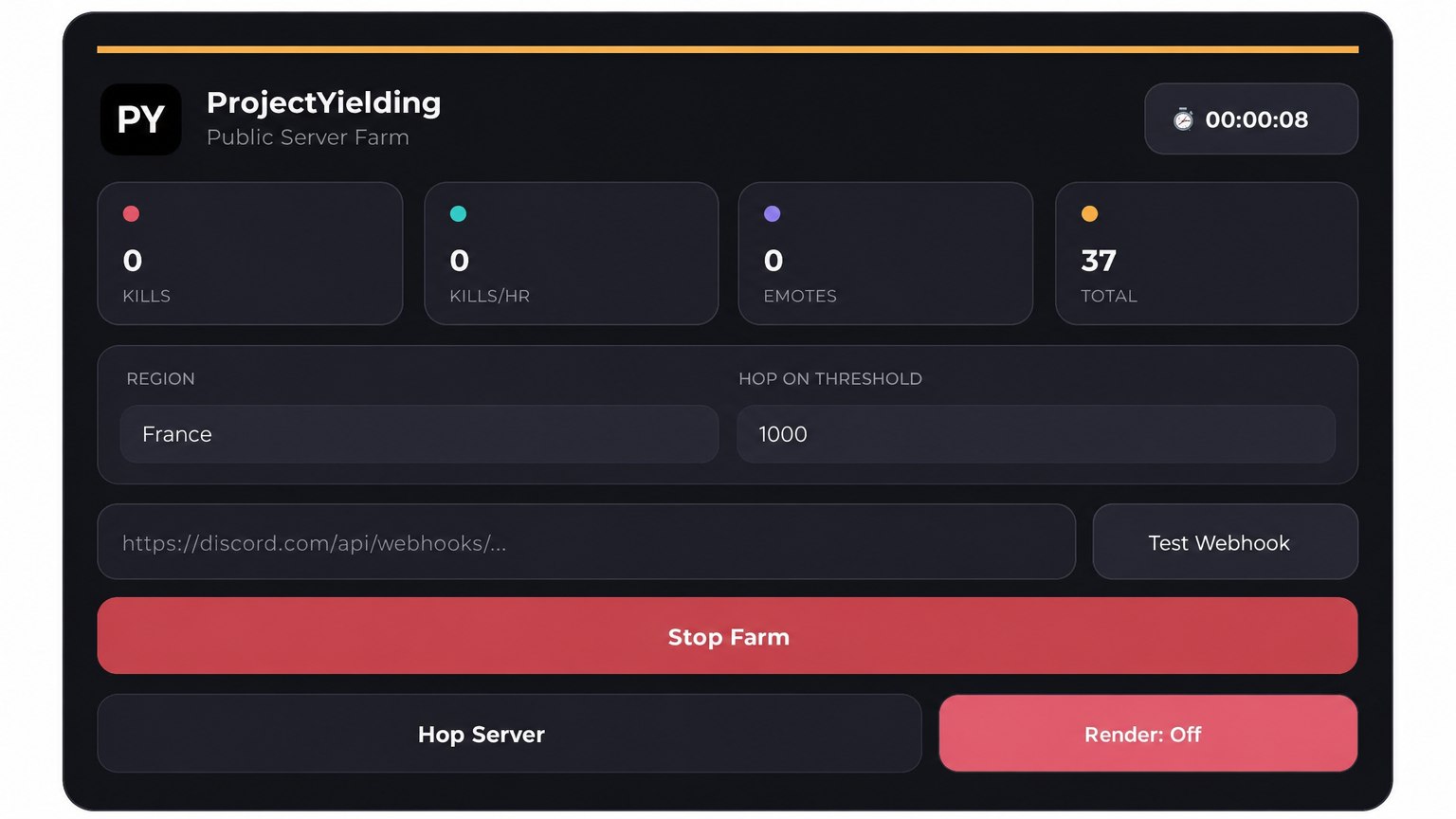1456x819 pixels.
Task: Select the Kills stat card
Action: (x=250, y=253)
